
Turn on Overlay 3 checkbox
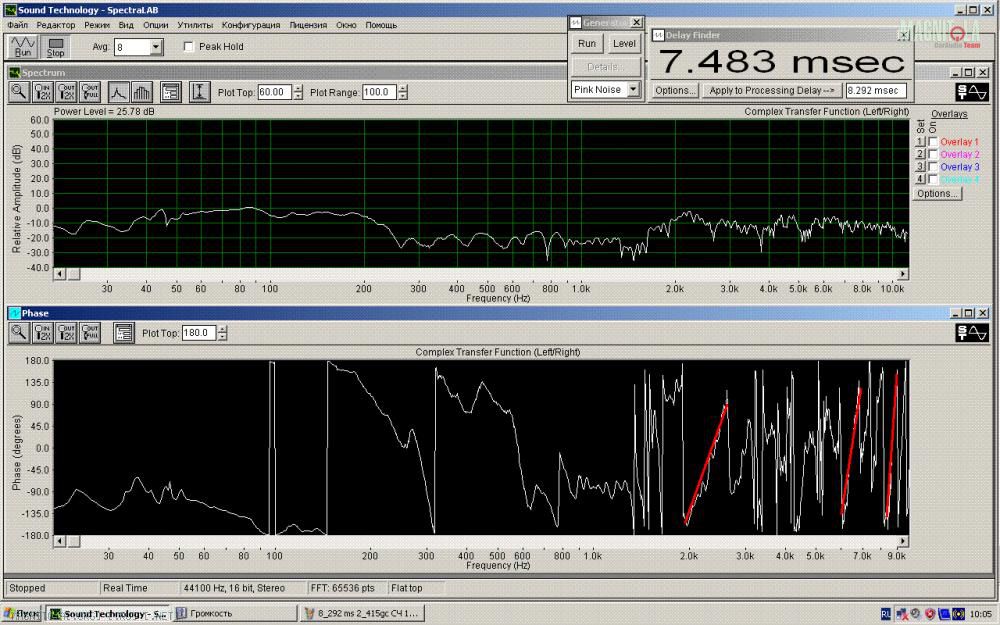coord(933,166)
